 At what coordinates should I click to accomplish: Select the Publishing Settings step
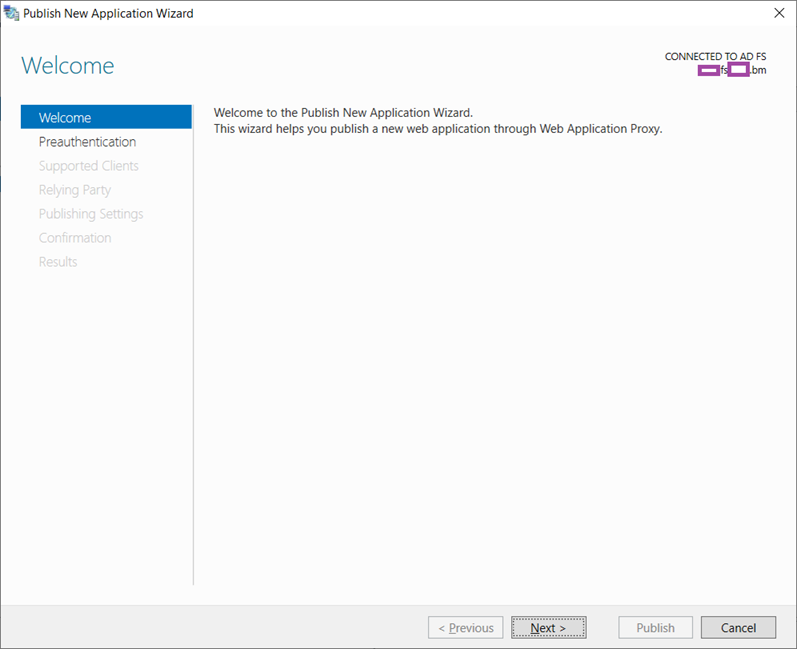pyautogui.click(x=91, y=214)
